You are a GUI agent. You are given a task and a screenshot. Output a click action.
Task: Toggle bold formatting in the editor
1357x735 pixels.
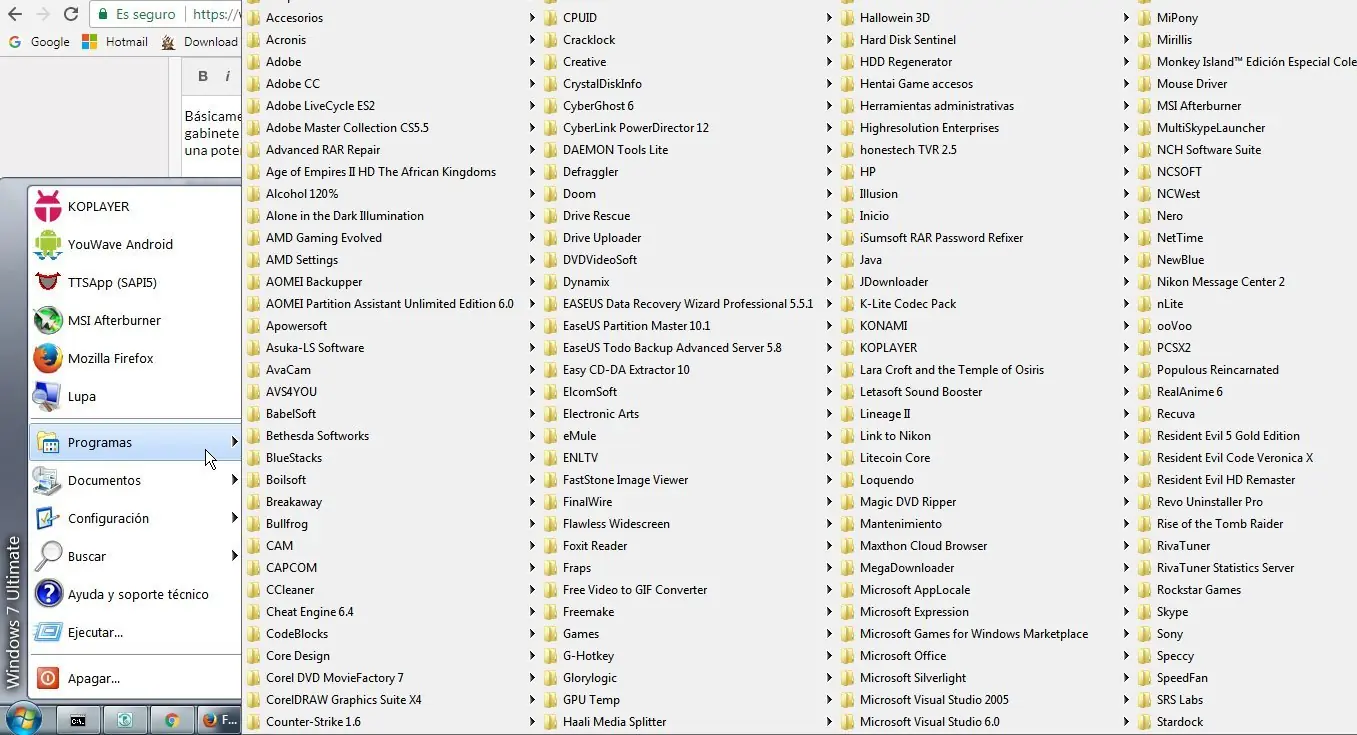point(203,76)
